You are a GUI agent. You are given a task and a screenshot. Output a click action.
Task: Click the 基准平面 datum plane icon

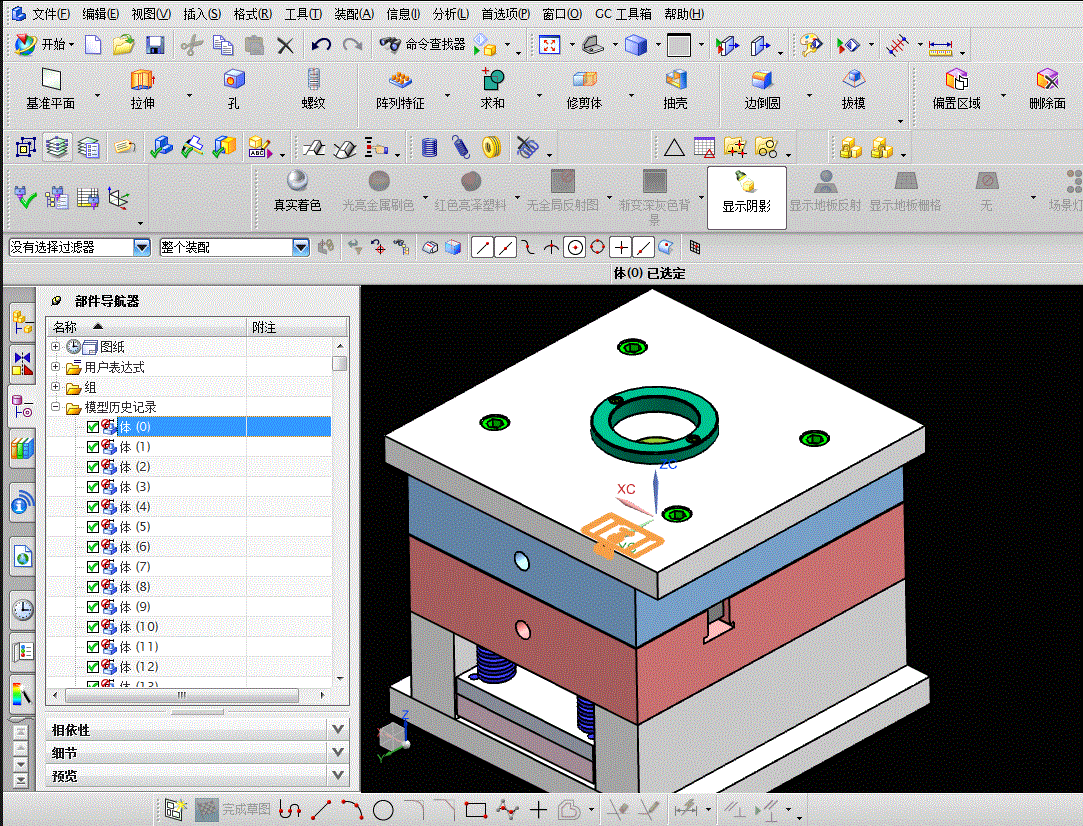coord(50,80)
